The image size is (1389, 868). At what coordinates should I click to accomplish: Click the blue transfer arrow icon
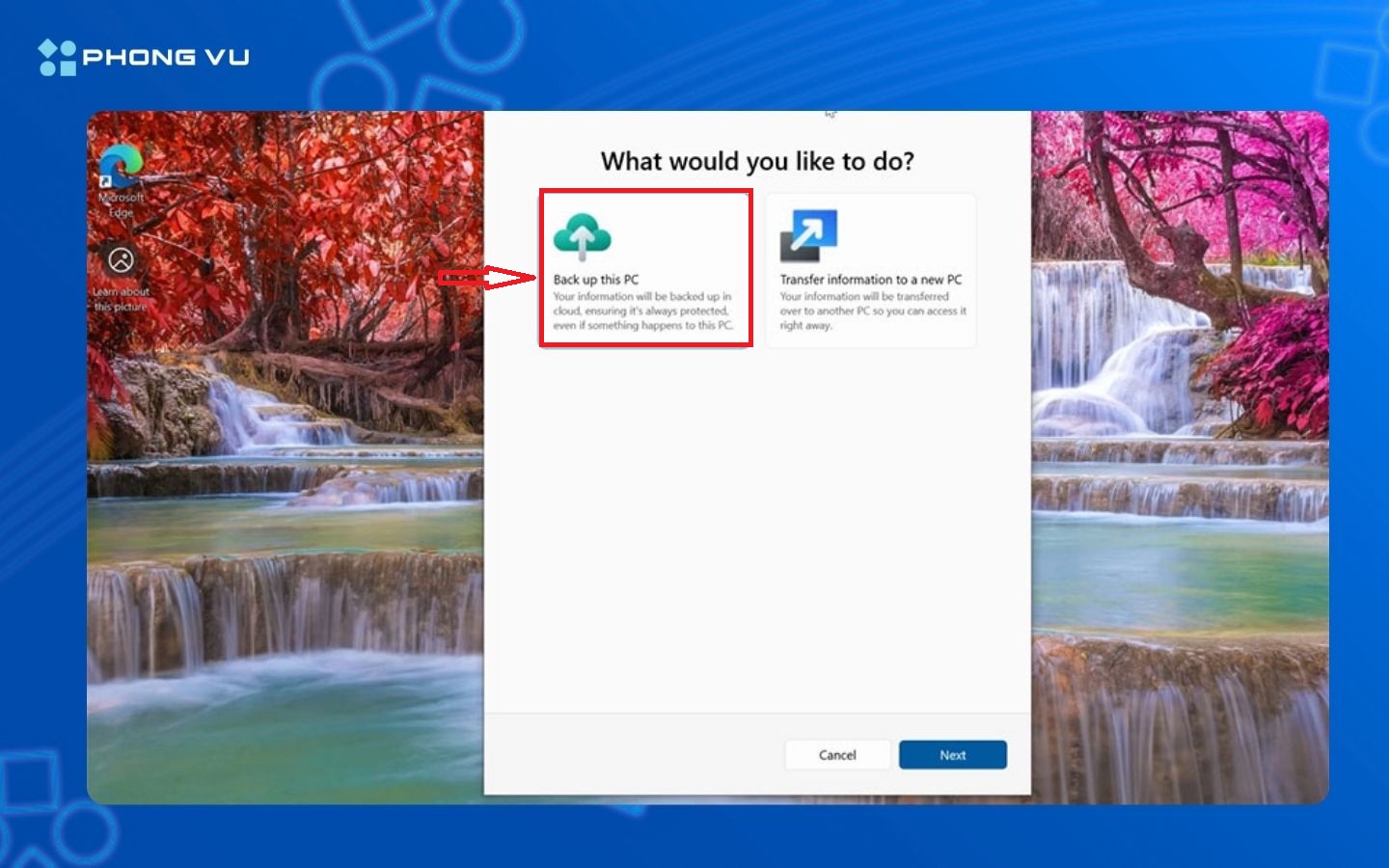(x=808, y=235)
